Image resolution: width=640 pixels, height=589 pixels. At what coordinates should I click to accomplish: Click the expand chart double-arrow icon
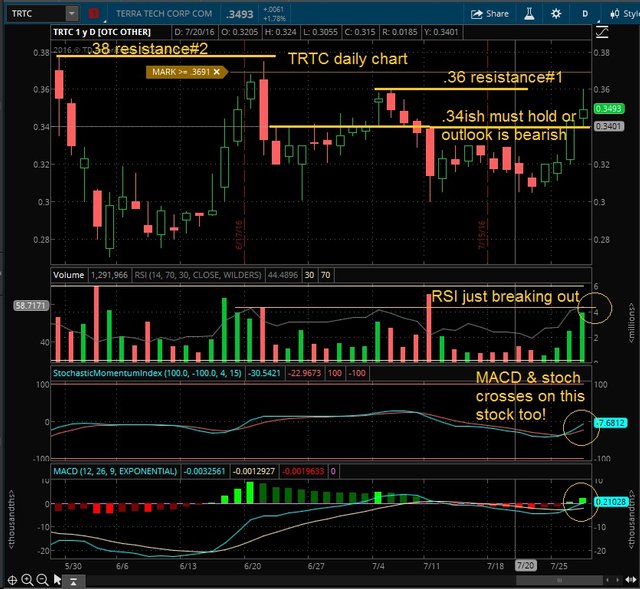coord(631,580)
